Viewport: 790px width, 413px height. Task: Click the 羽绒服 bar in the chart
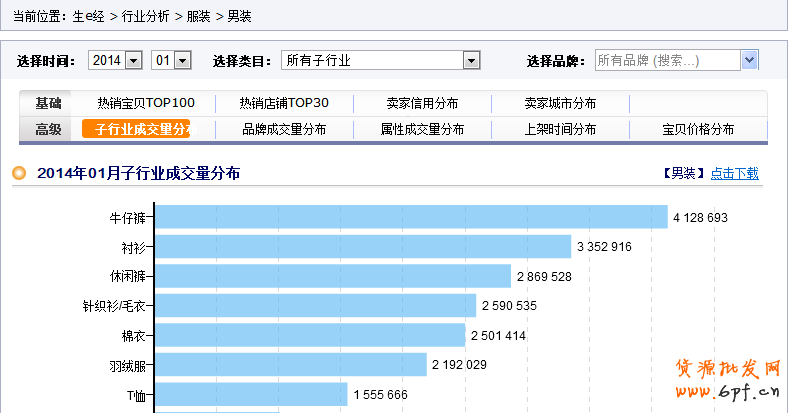coord(291,365)
